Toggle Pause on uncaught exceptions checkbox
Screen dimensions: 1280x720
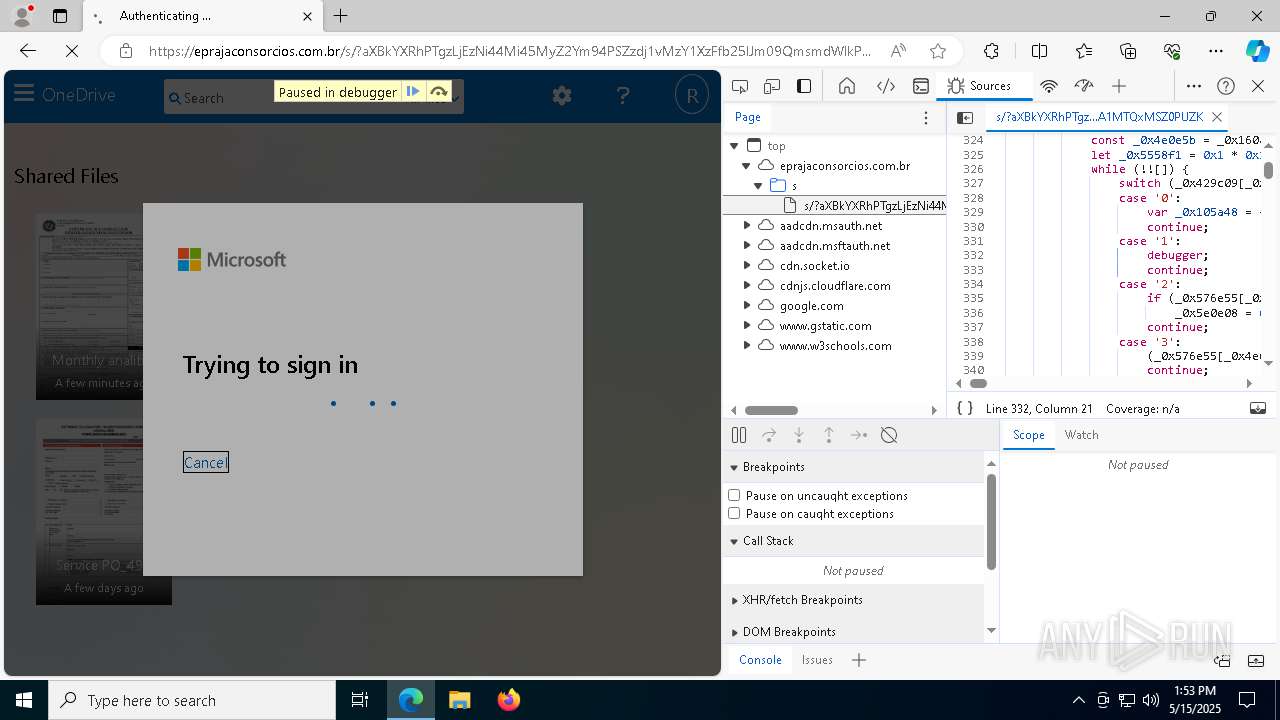point(734,495)
